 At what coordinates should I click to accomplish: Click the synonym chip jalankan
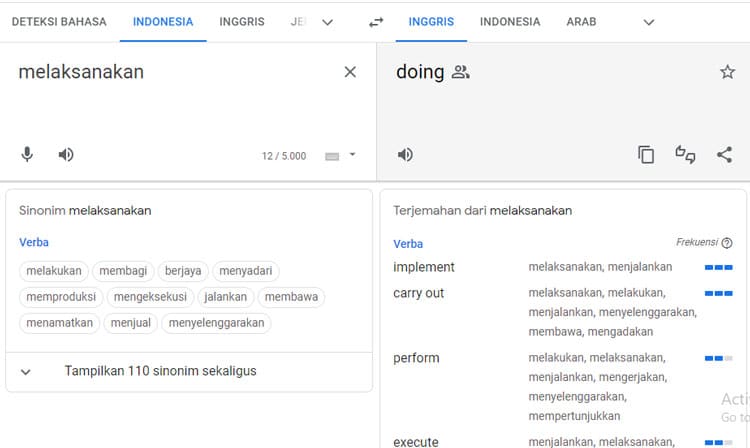(226, 297)
